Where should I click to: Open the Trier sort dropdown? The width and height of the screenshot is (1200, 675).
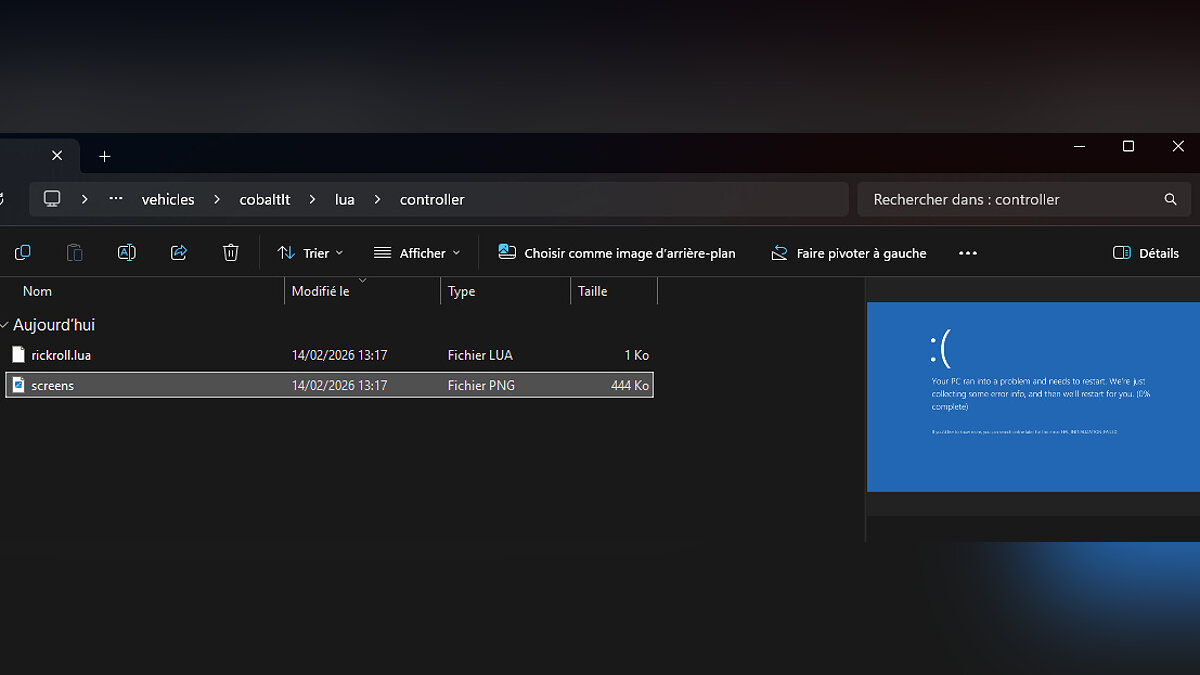(x=310, y=253)
